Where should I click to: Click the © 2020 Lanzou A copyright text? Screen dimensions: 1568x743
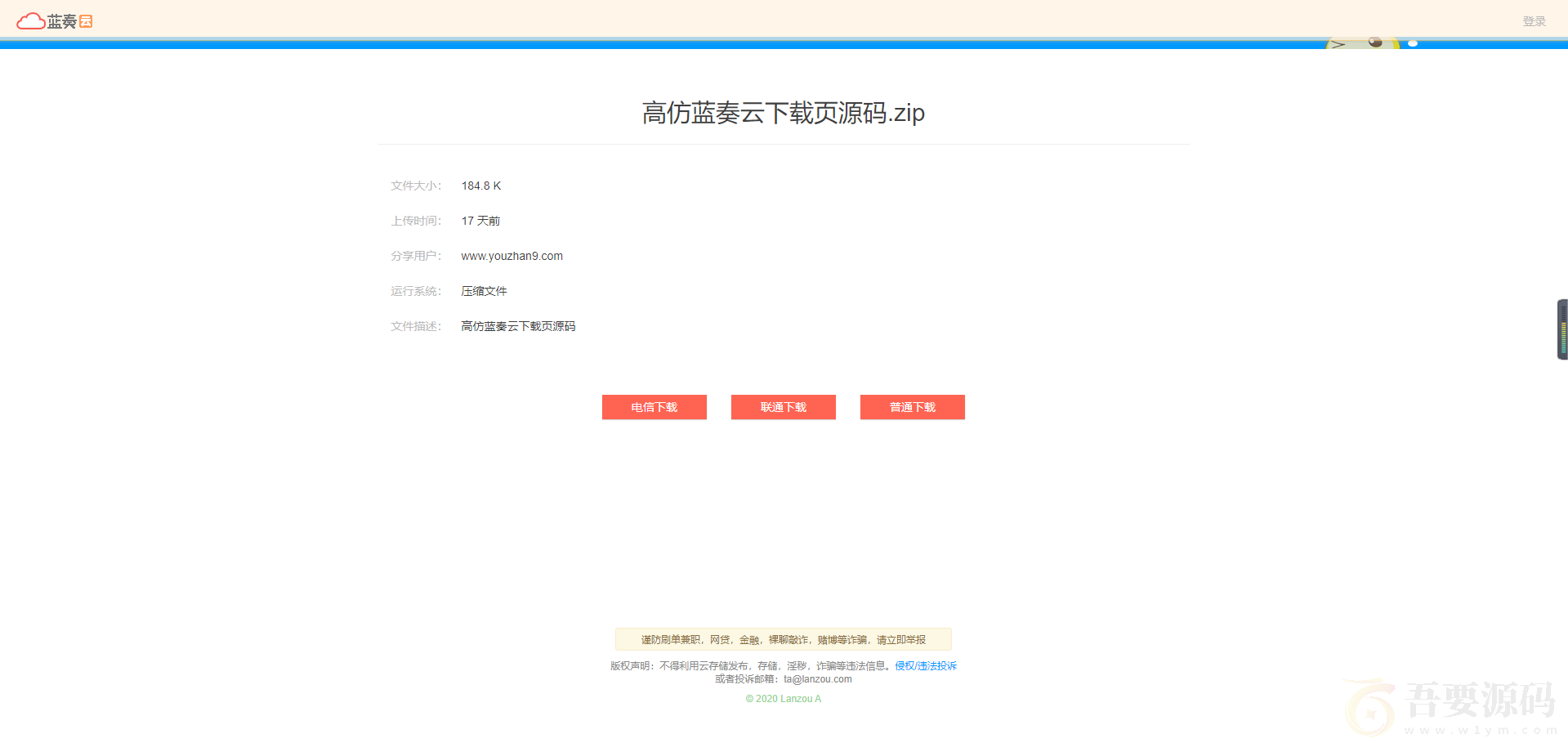(784, 699)
